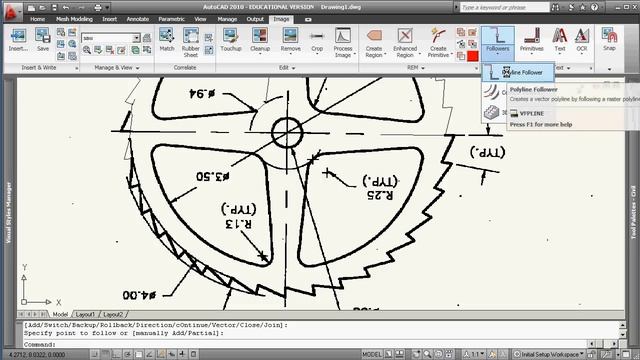Expand the quick access toolbar customize arrow
The image size is (640, 360).
[107, 7]
